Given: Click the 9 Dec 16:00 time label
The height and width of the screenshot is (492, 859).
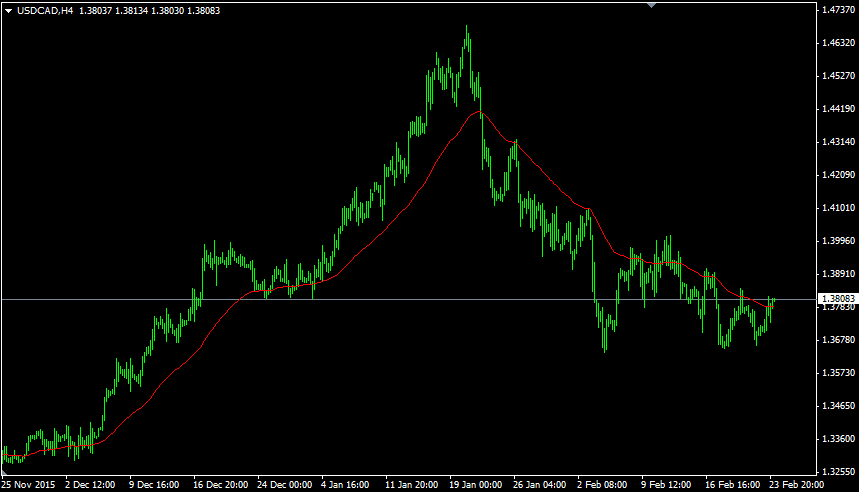Looking at the screenshot, I should coord(154,485).
